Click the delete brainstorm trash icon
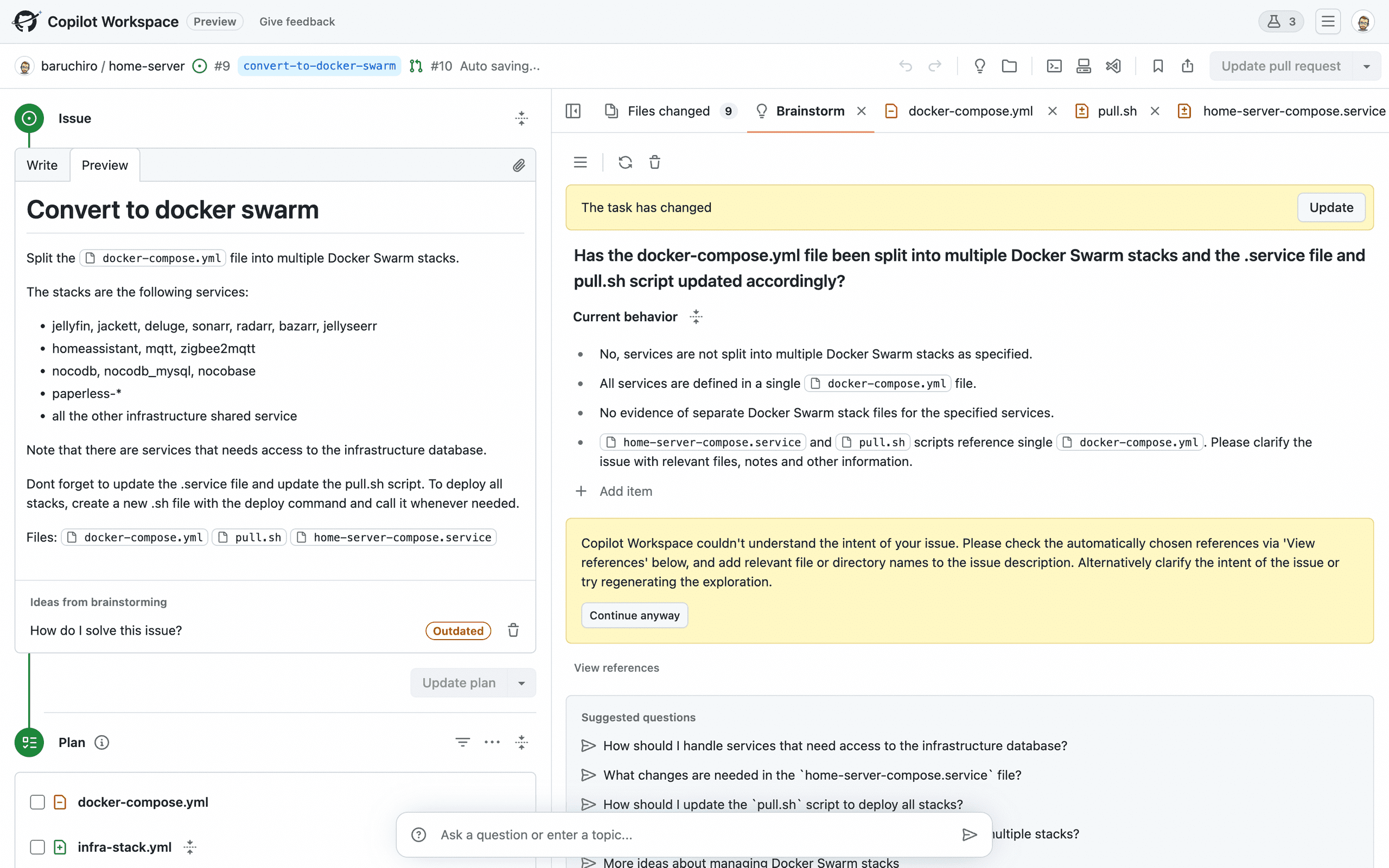This screenshot has height=868, width=1389. click(x=655, y=162)
